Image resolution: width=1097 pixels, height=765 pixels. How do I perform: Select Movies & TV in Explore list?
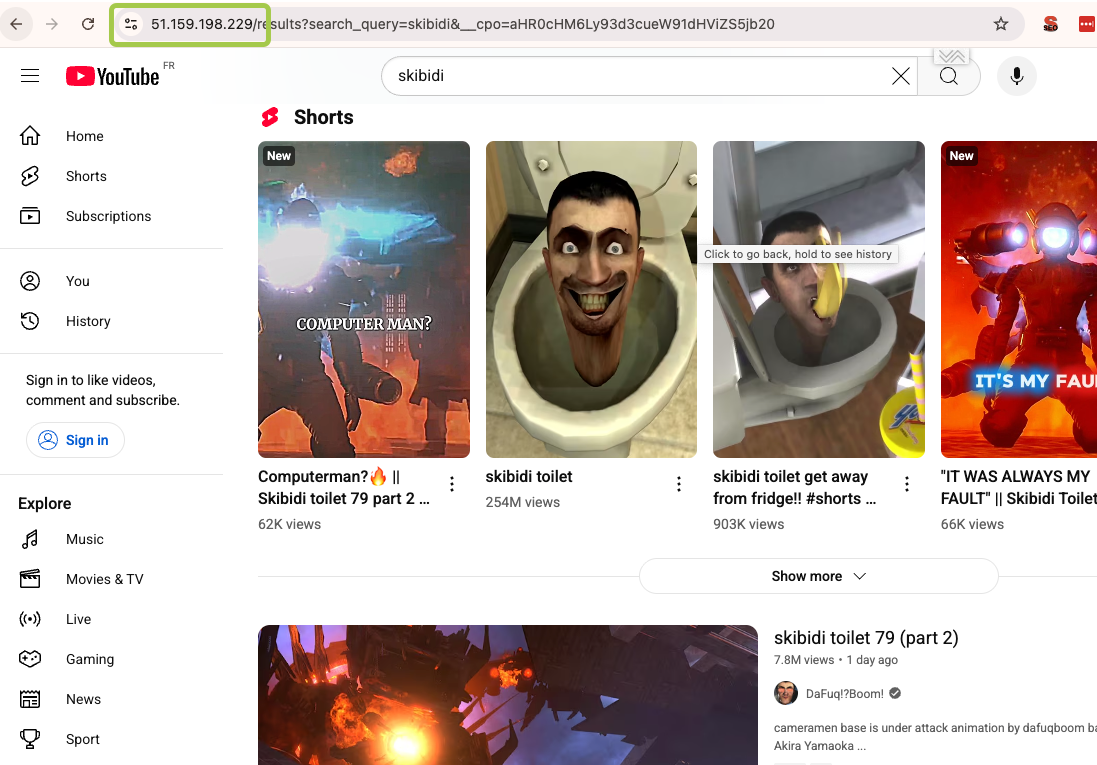pyautogui.click(x=104, y=579)
